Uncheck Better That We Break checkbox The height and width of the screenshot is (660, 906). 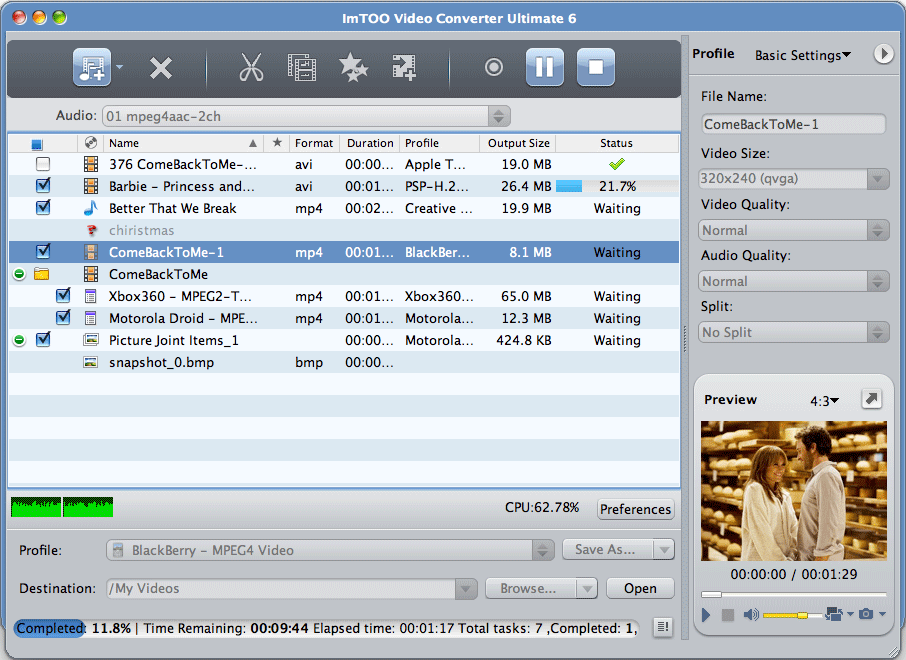point(43,207)
